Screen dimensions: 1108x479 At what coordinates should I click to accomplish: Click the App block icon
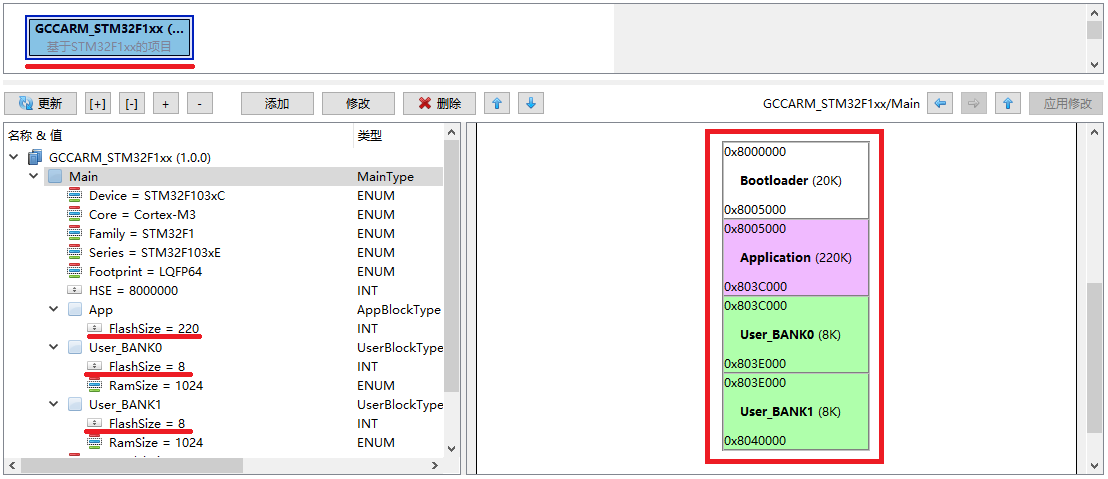tap(75, 309)
